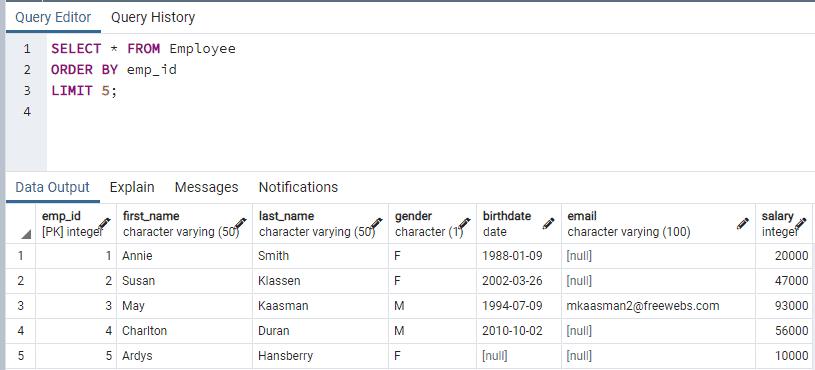
Task: Show the Notifications tab
Action: pyautogui.click(x=298, y=187)
